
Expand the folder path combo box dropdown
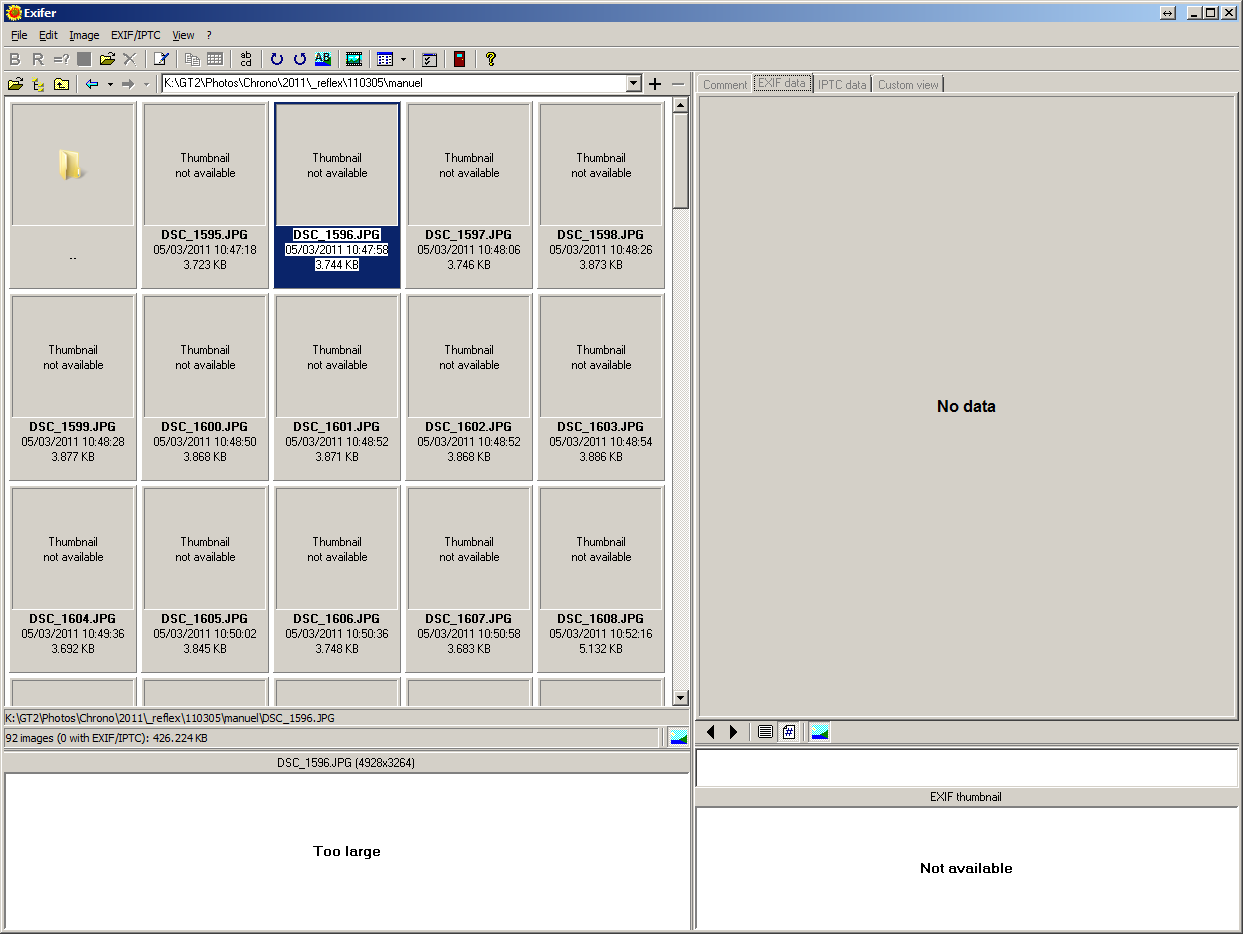coord(633,84)
